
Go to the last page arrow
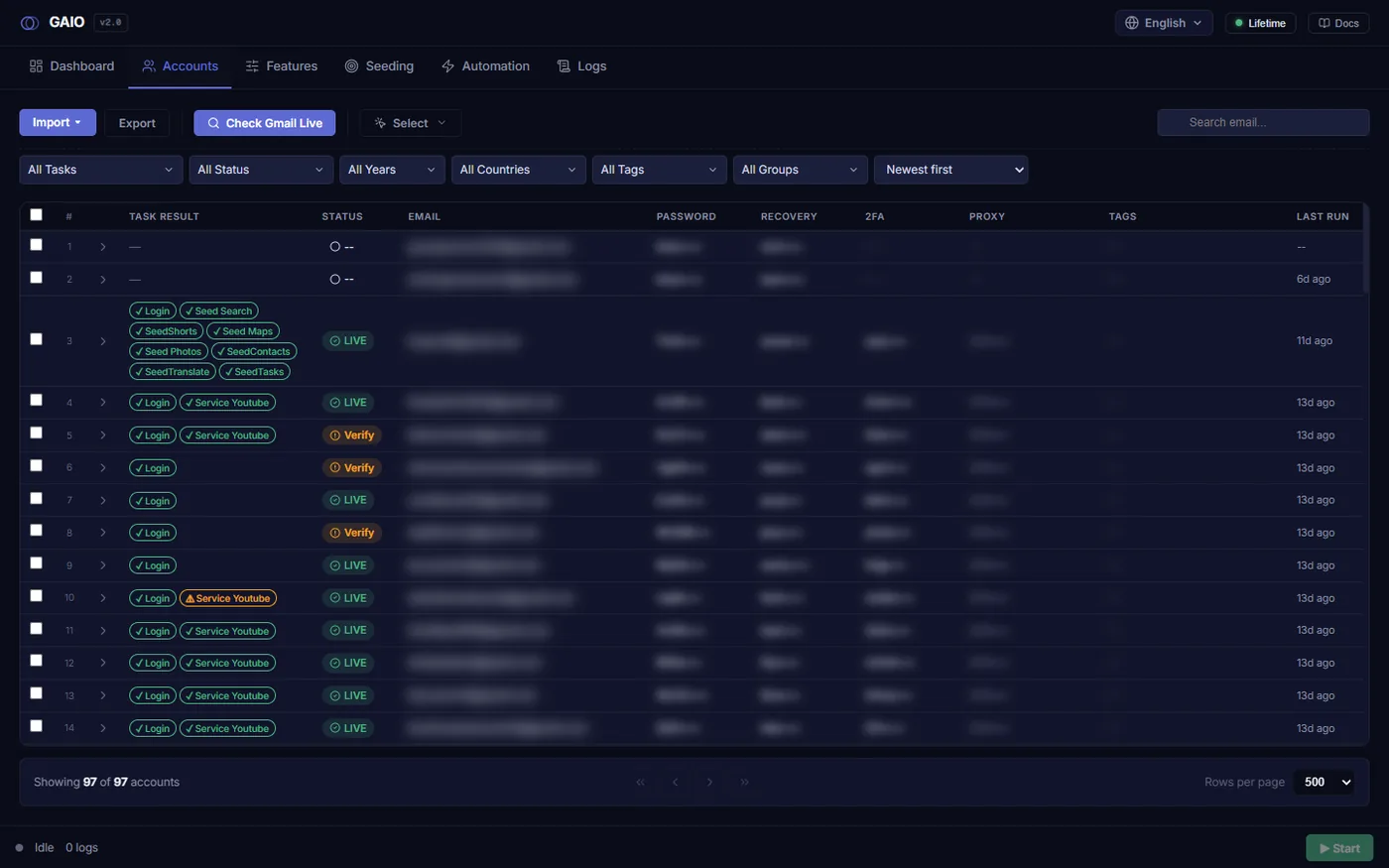(744, 782)
